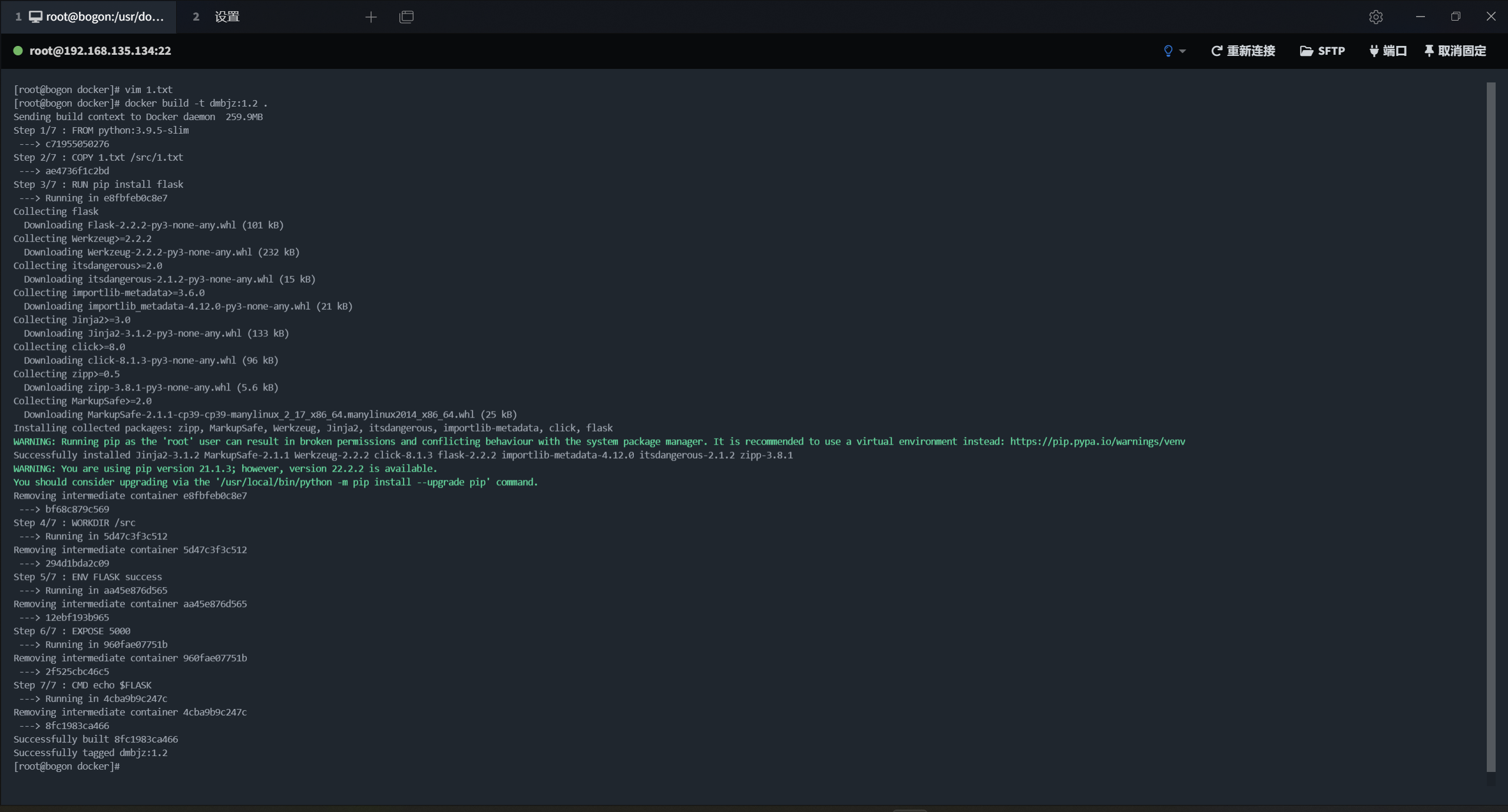Open the pip.pypa.io warnings venv link
Viewport: 1508px width, 812px height.
(1097, 442)
